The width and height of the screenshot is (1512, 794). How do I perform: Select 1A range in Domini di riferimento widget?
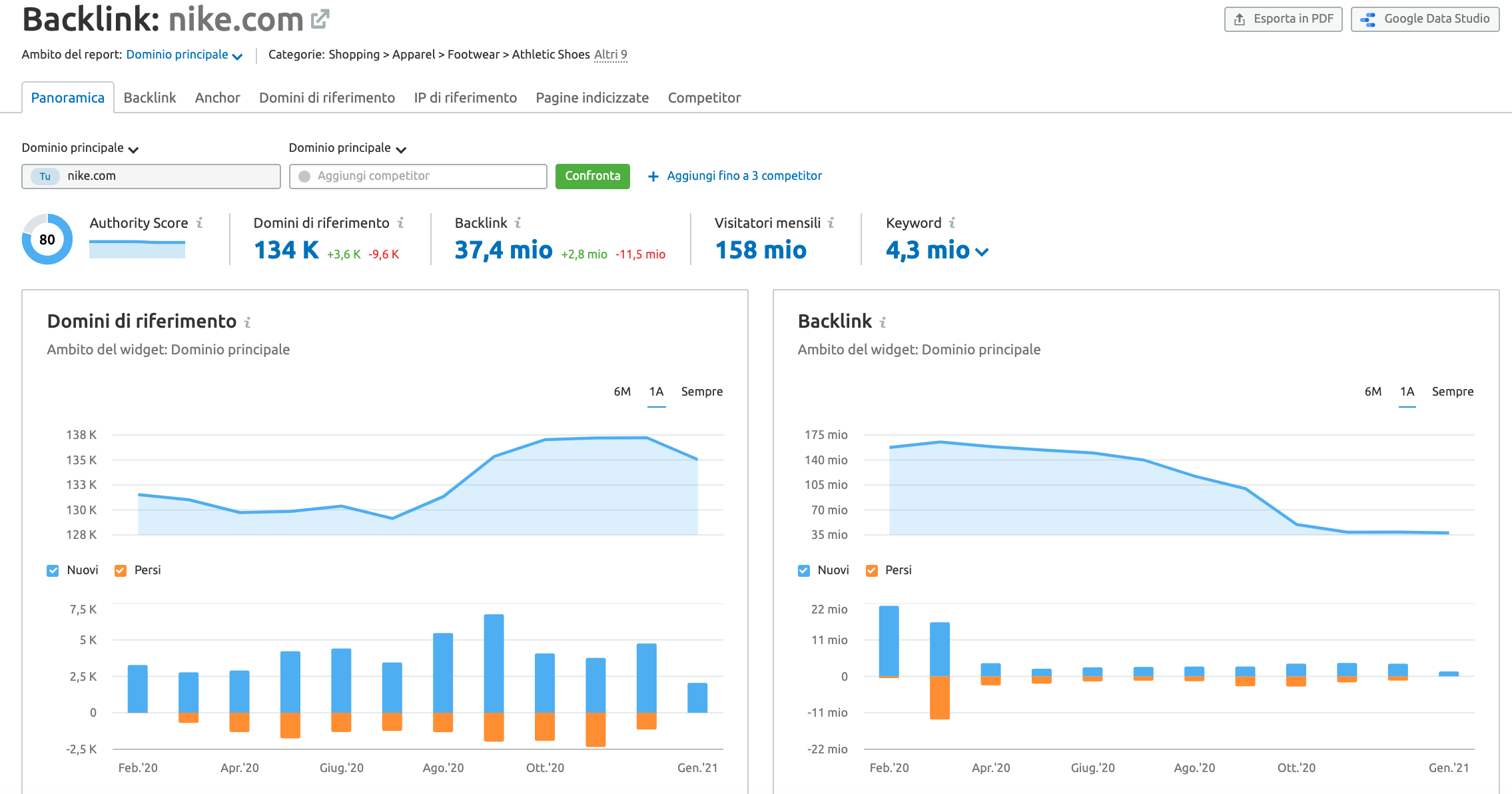656,392
